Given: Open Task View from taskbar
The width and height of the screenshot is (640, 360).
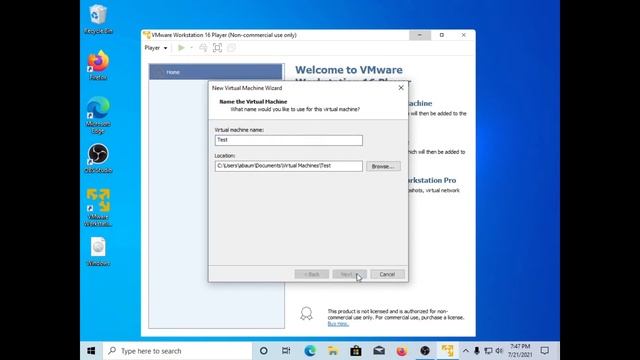Looking at the screenshot, I should click(286, 351).
